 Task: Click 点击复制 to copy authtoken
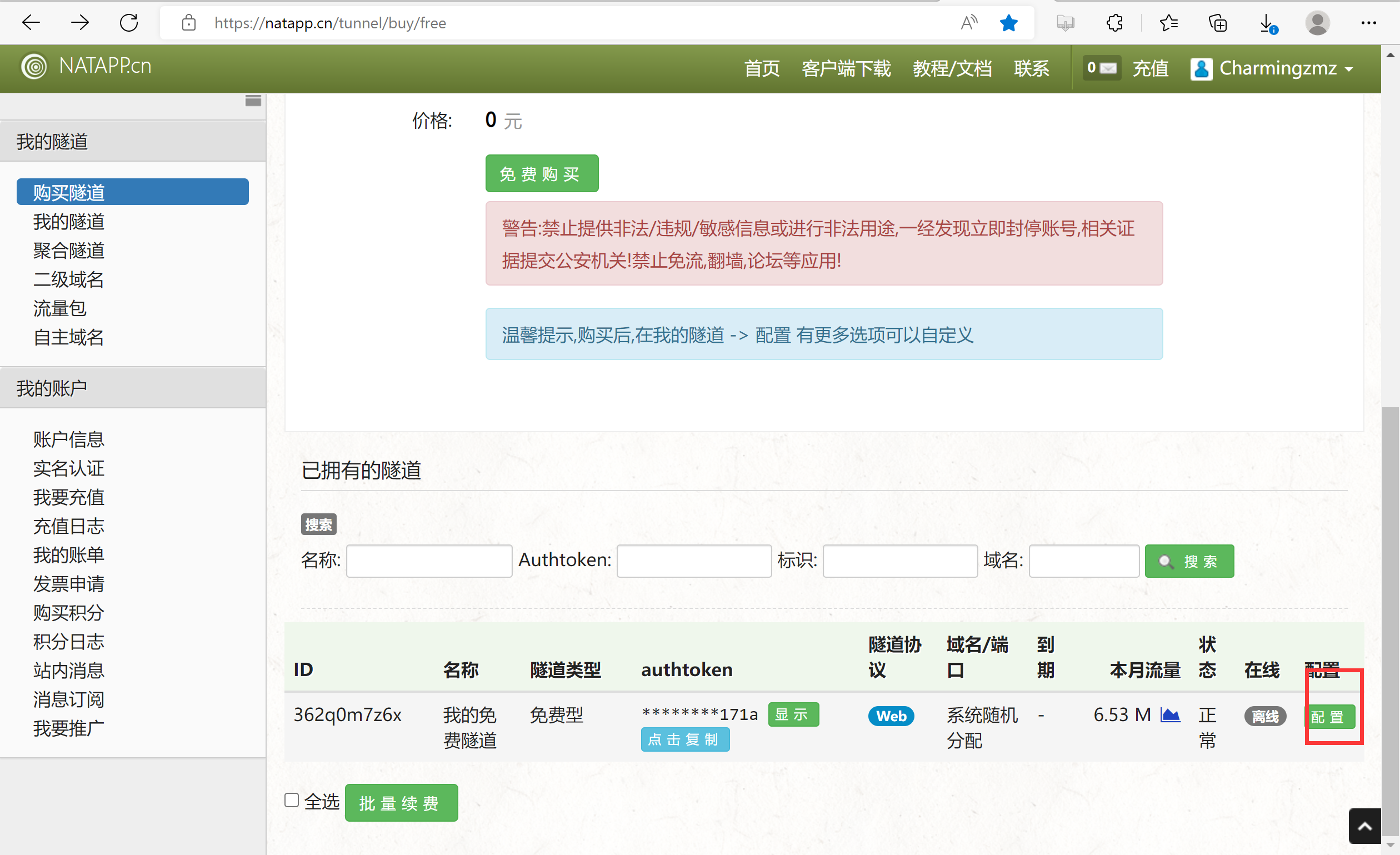(x=685, y=739)
